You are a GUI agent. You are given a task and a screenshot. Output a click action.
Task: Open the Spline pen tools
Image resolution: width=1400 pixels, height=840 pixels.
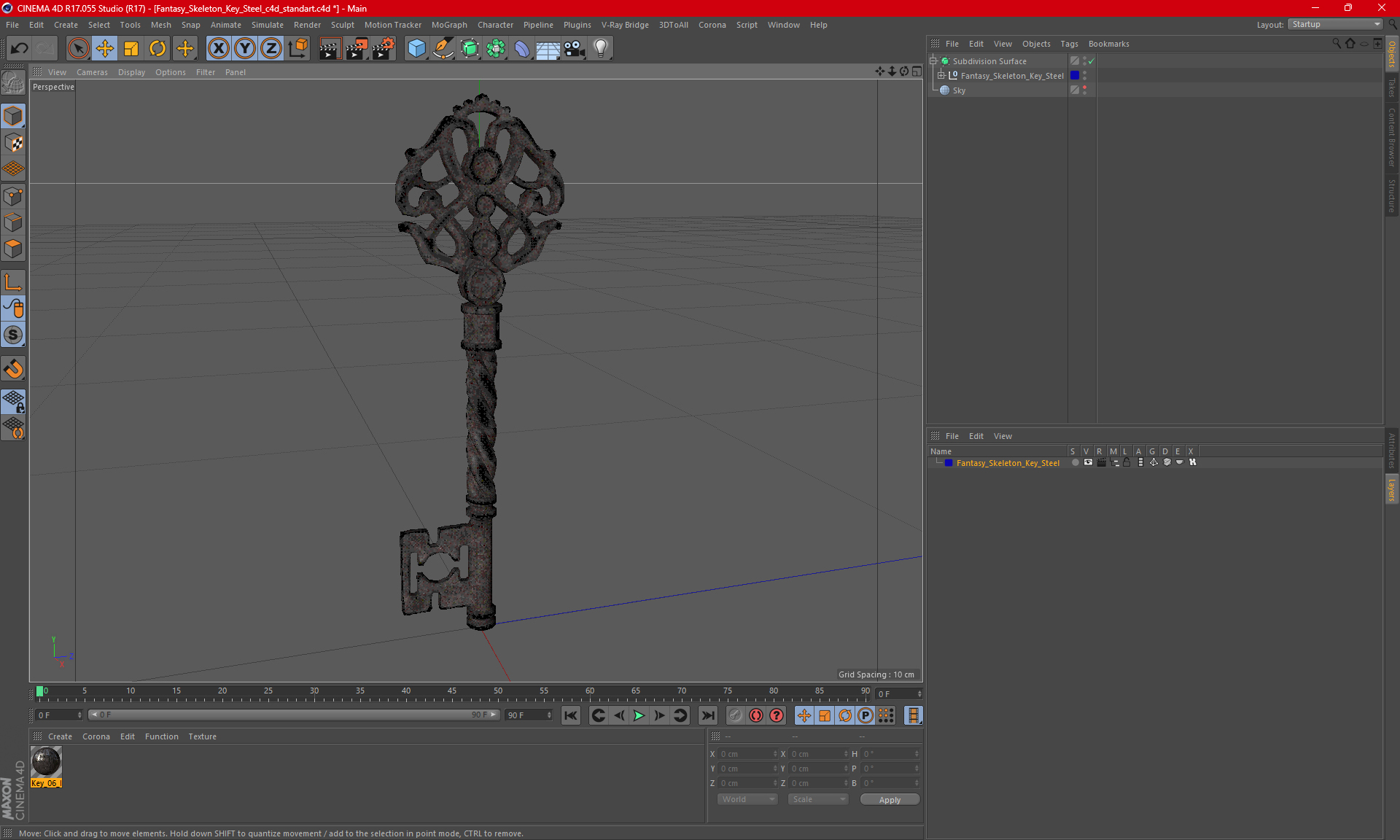(x=443, y=48)
